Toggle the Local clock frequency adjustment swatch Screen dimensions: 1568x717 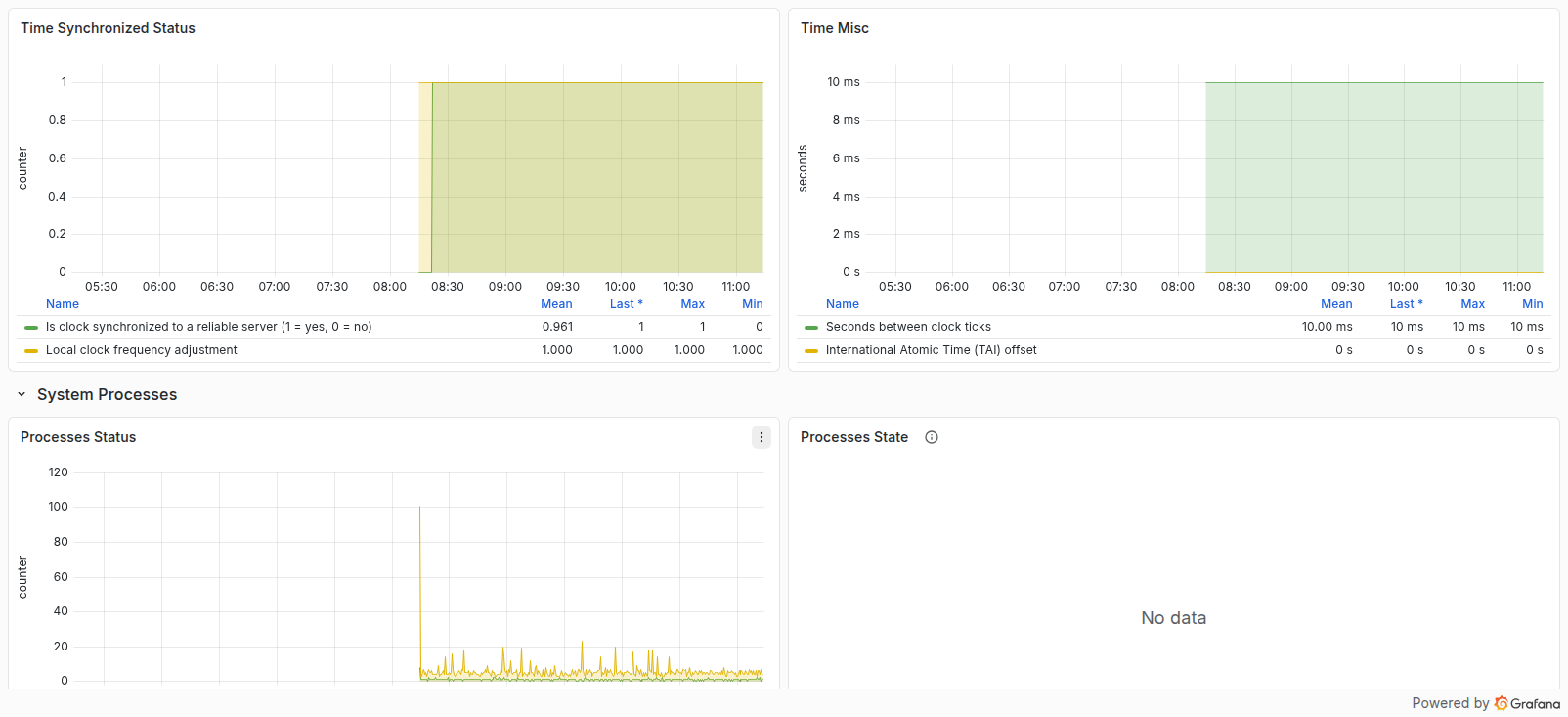coord(31,351)
